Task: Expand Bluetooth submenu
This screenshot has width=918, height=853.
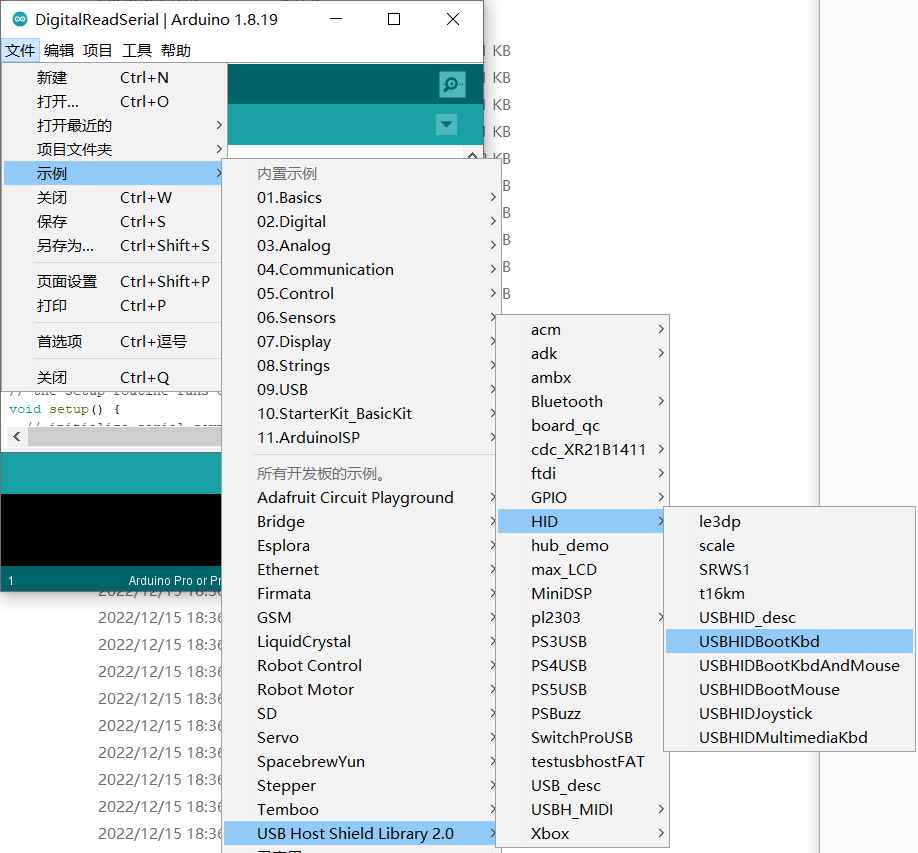Action: (x=583, y=402)
